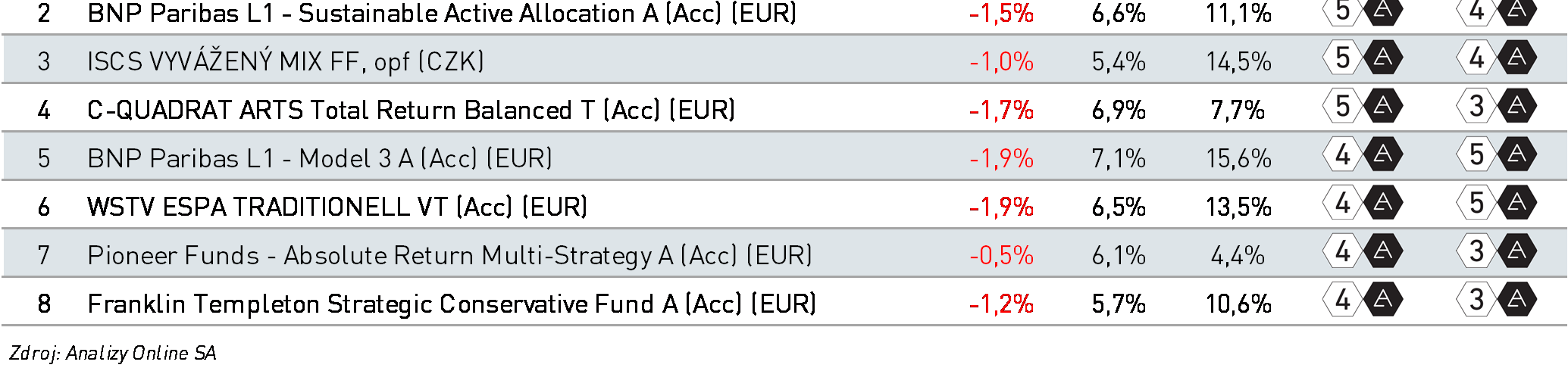Click the -1,9% value for BNP Paribas Model 3
1568x371 pixels.
[1001, 158]
